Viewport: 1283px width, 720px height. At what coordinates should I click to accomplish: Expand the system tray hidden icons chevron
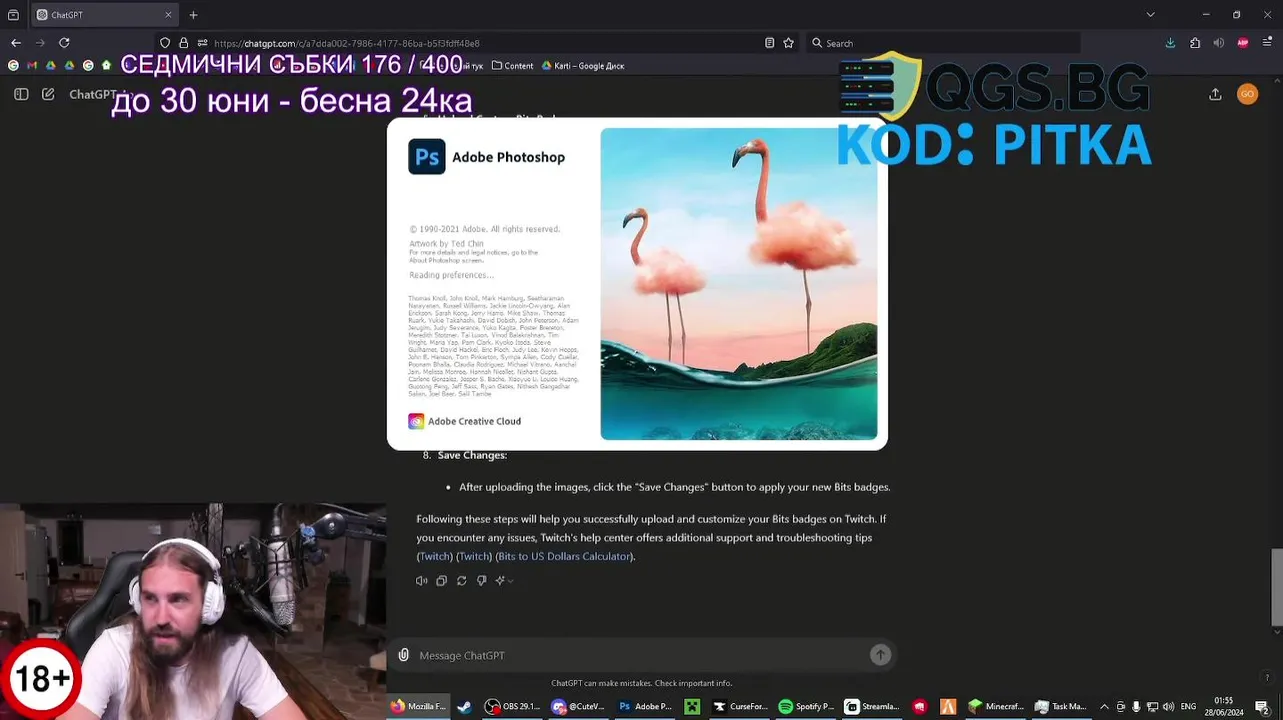point(1104,706)
